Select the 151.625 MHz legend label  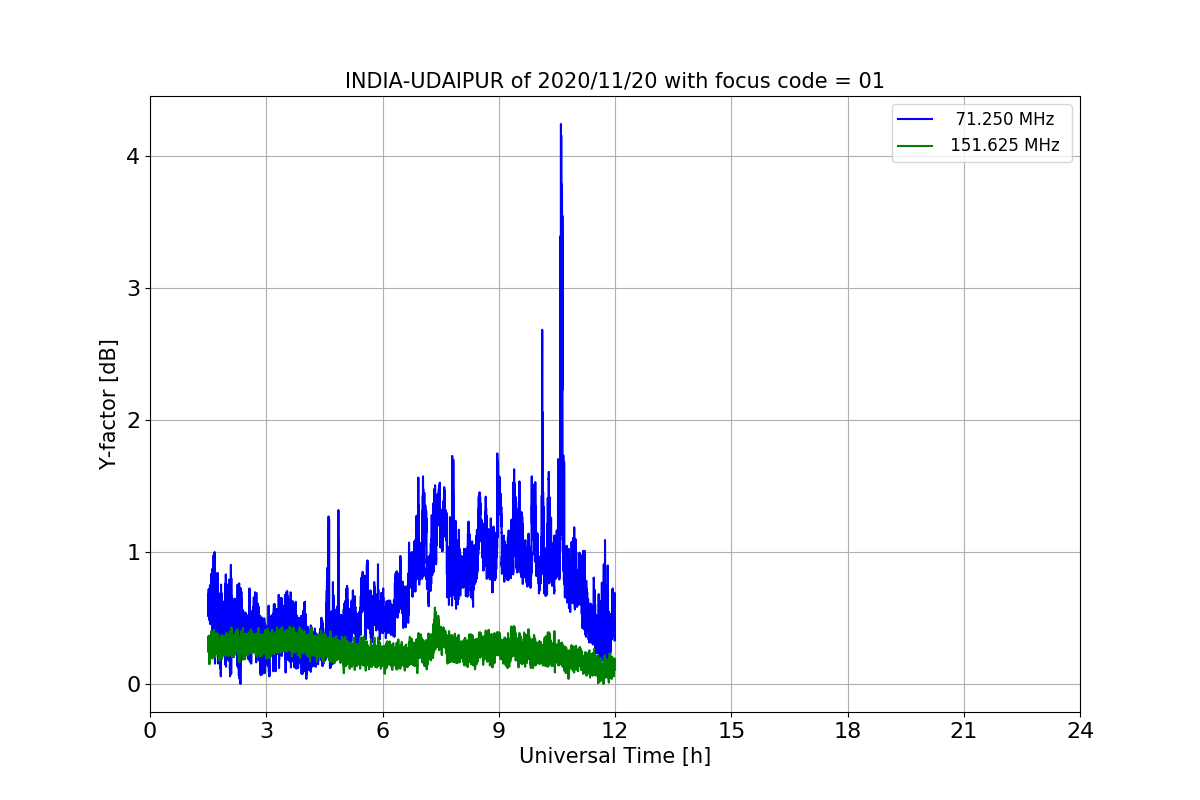(x=1005, y=145)
